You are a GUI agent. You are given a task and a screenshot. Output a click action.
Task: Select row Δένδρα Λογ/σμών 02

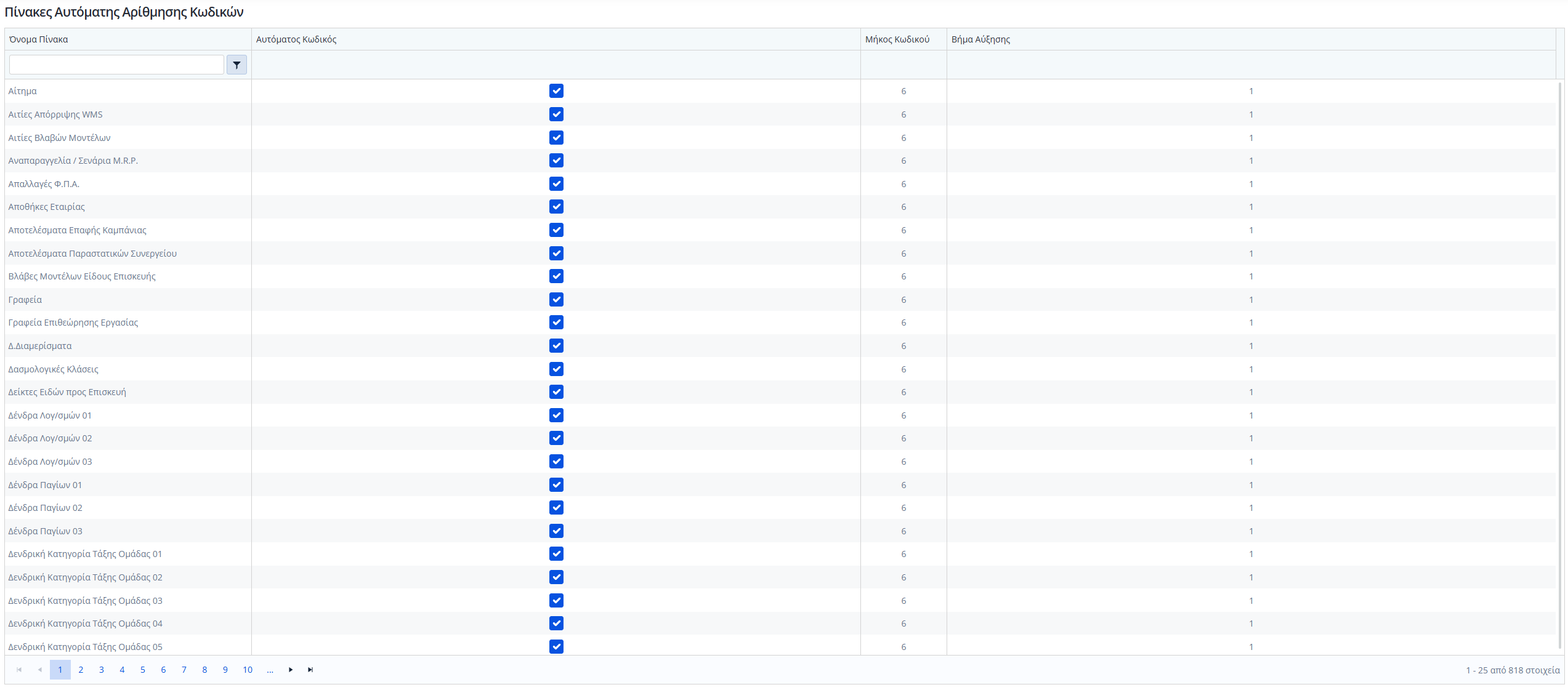tap(780, 438)
